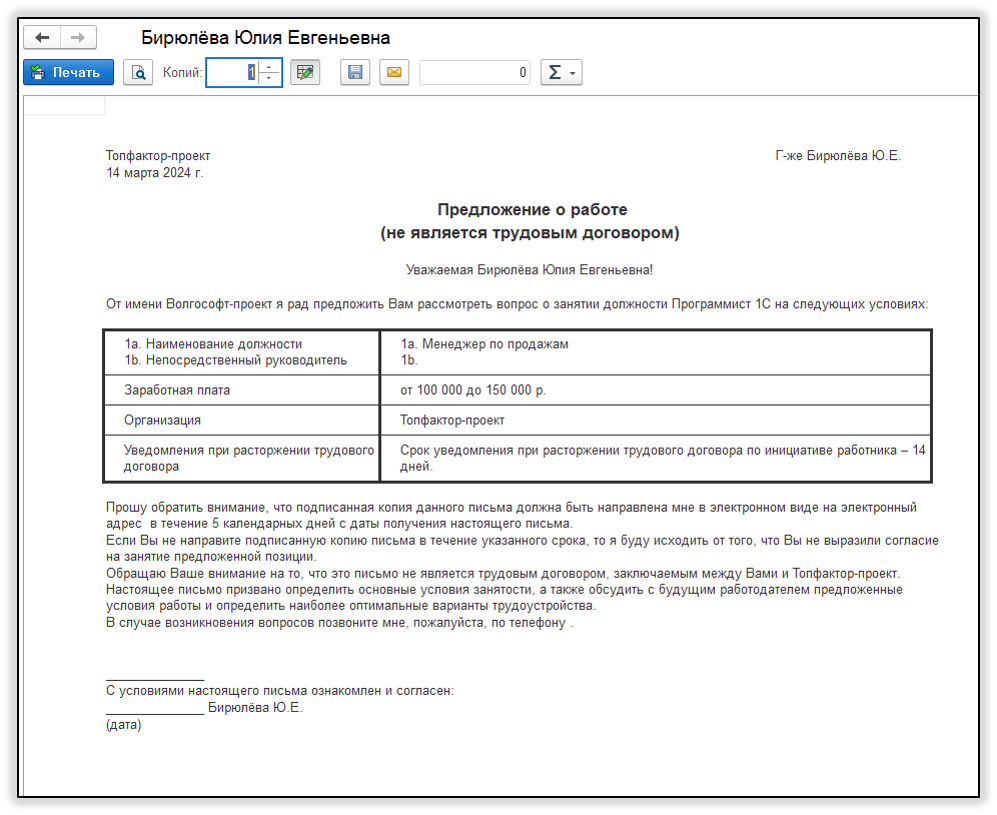The height and width of the screenshot is (815, 997).
Task: Click the sigma sum button
Action: pos(554,72)
